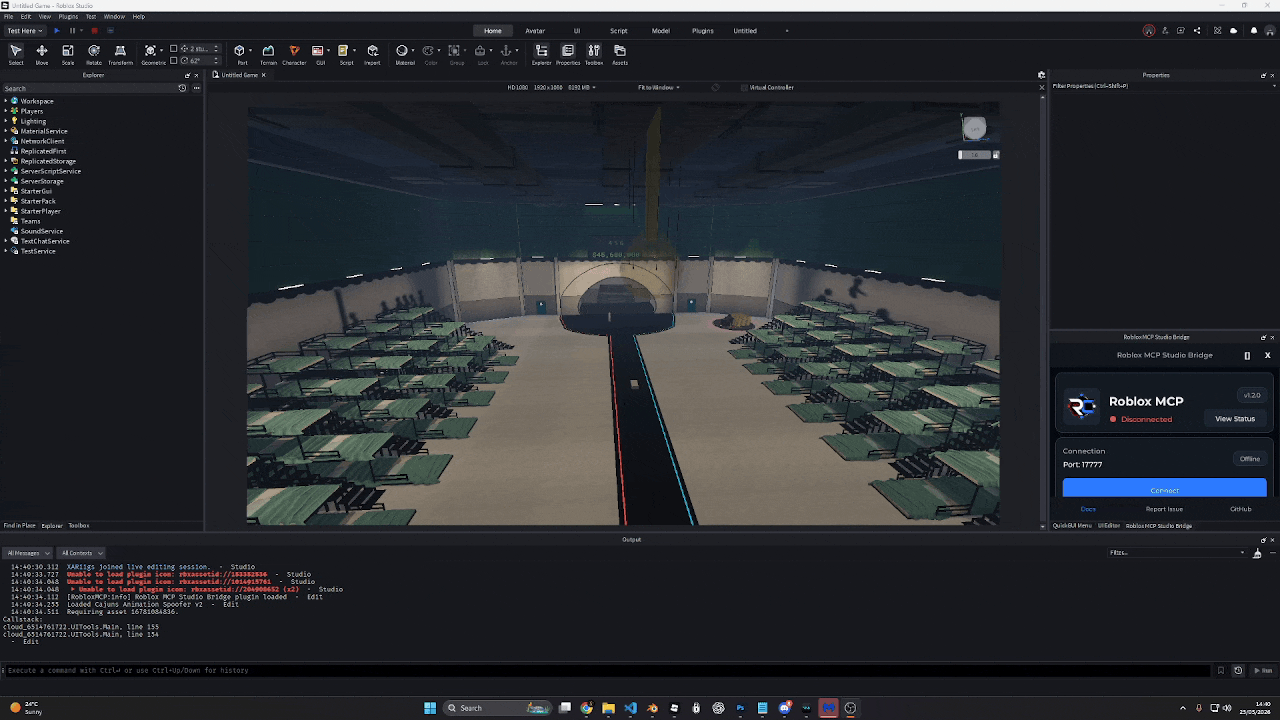Activate the Scale tool
1280x720 pixels.
(x=68, y=55)
